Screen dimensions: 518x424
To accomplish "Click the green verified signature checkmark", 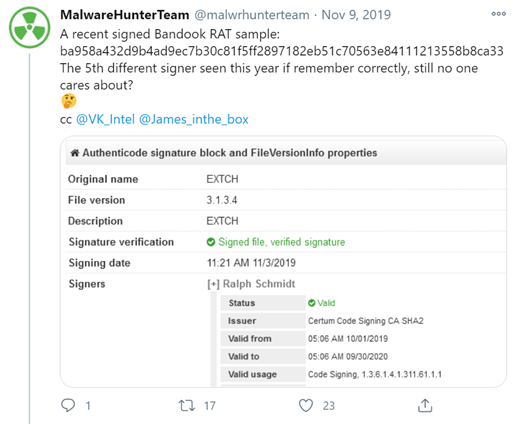I will click(211, 242).
